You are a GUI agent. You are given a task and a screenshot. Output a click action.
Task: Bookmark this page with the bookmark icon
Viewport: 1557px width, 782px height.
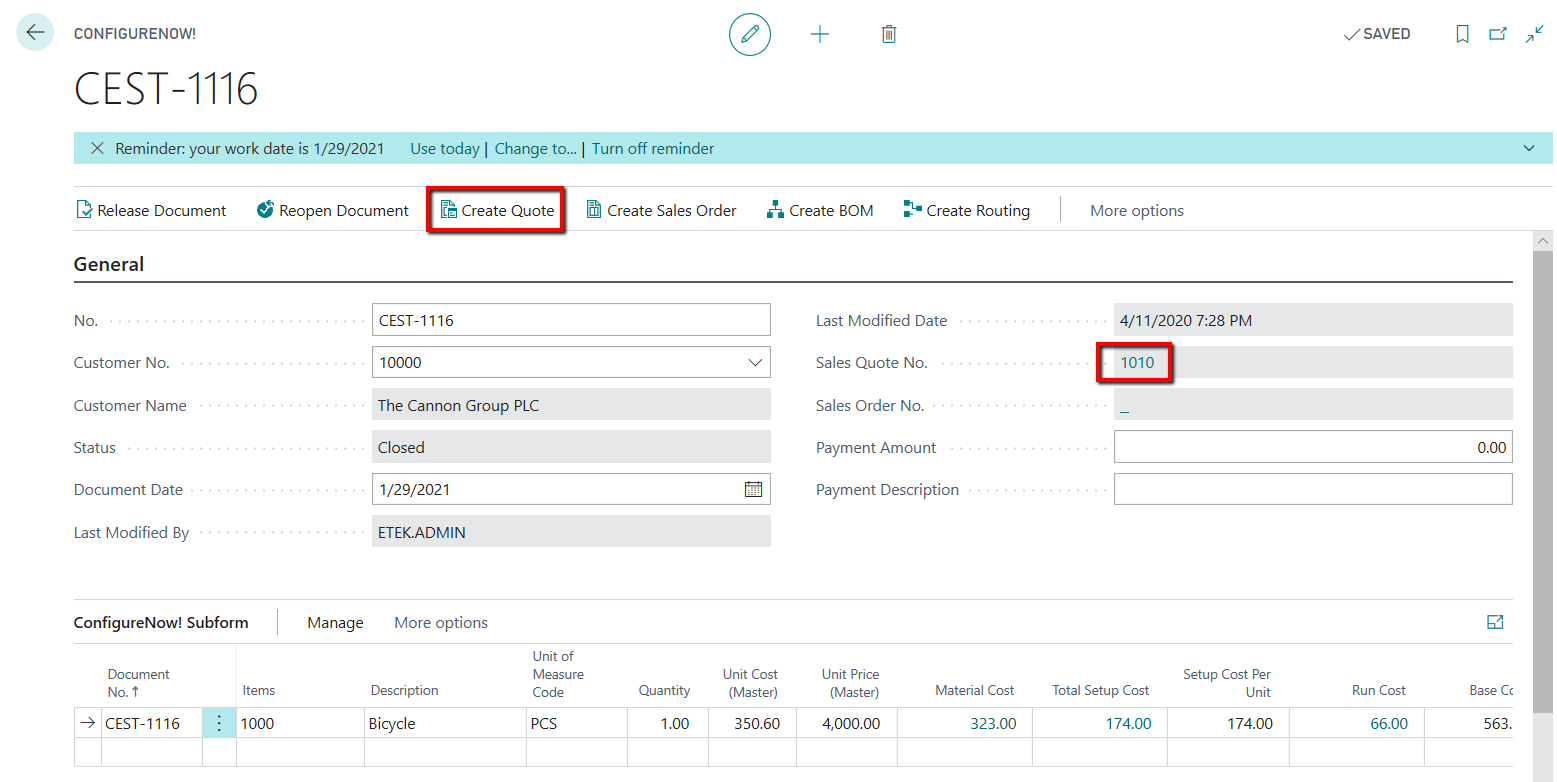click(x=1462, y=34)
